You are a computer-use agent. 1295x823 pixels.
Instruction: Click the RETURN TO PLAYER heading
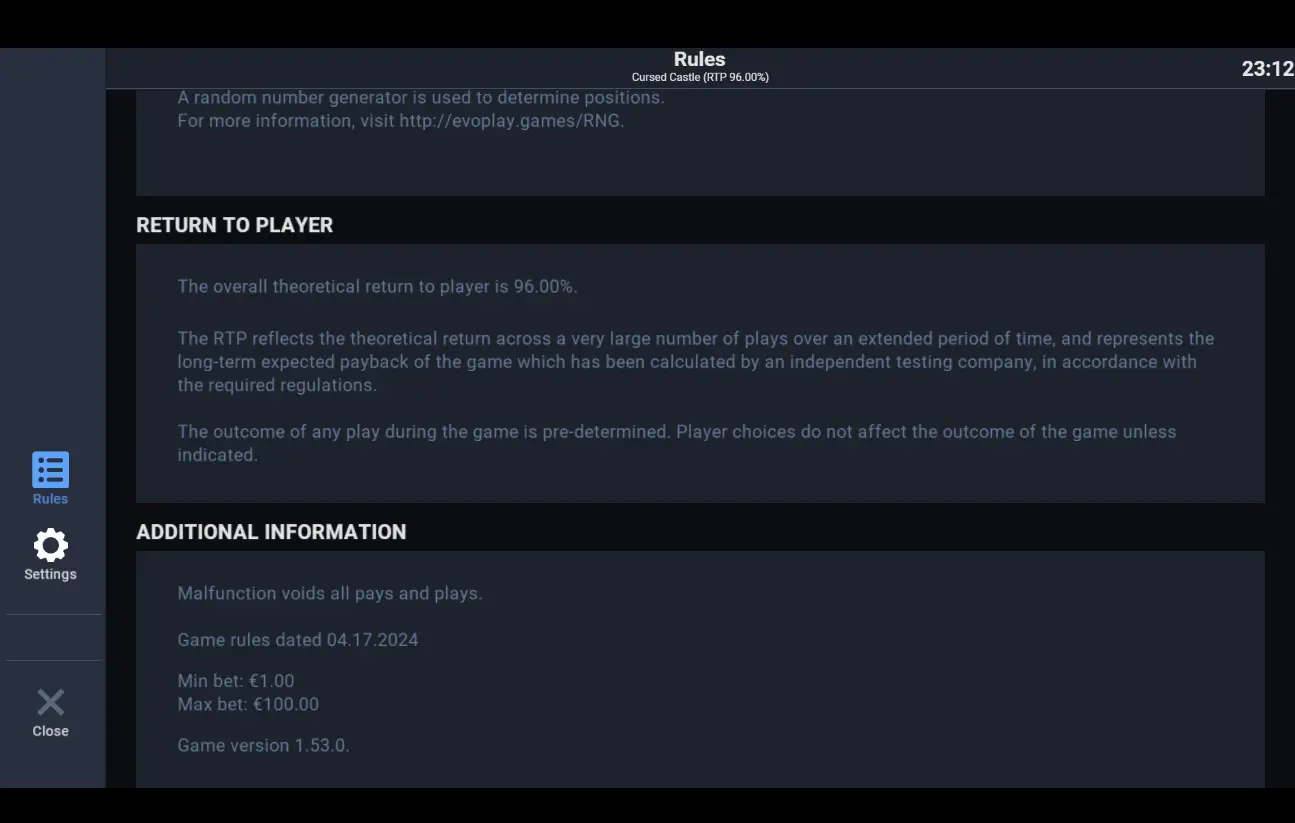235,225
